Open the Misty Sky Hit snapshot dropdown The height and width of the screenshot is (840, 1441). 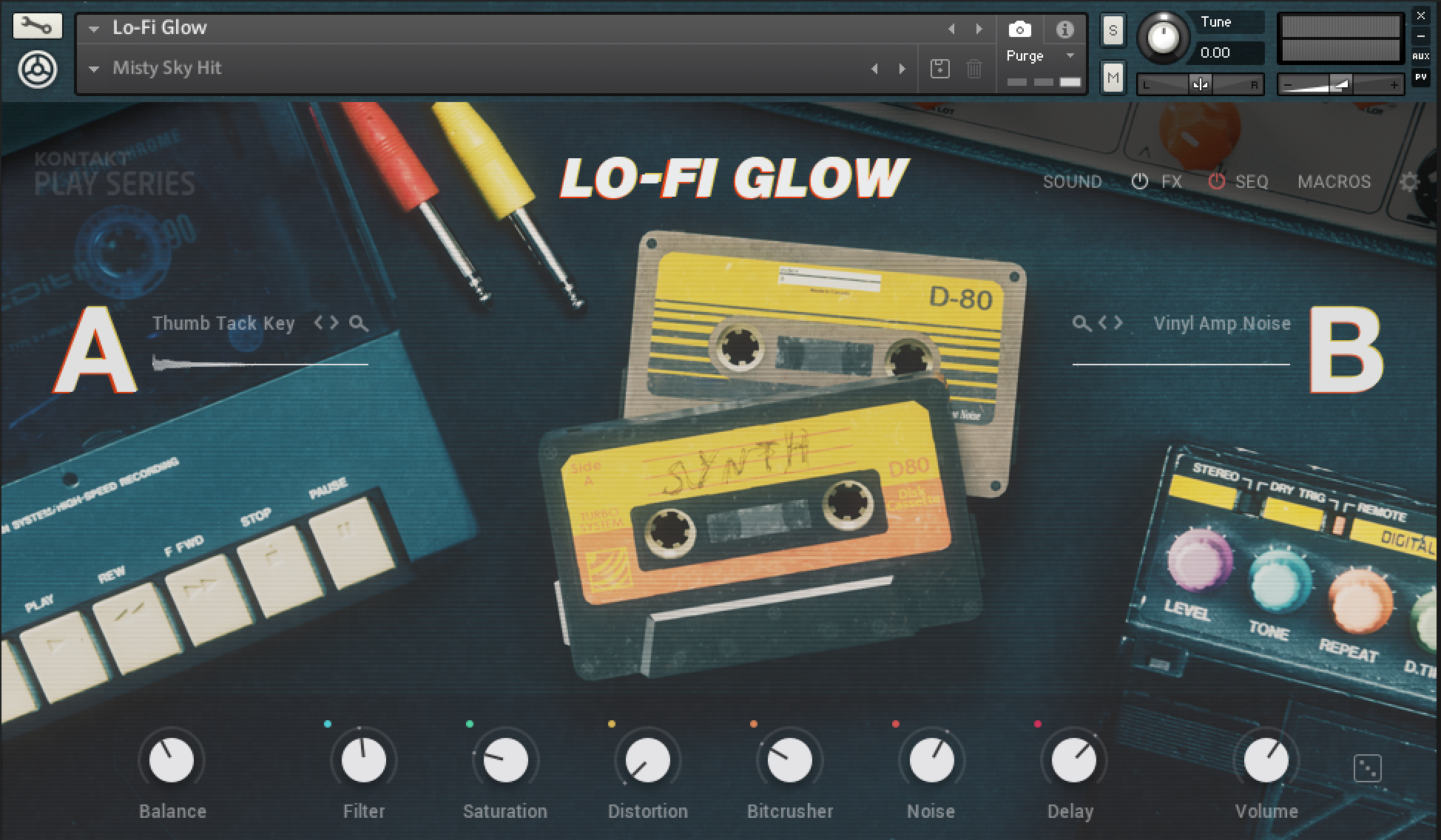coord(93,68)
